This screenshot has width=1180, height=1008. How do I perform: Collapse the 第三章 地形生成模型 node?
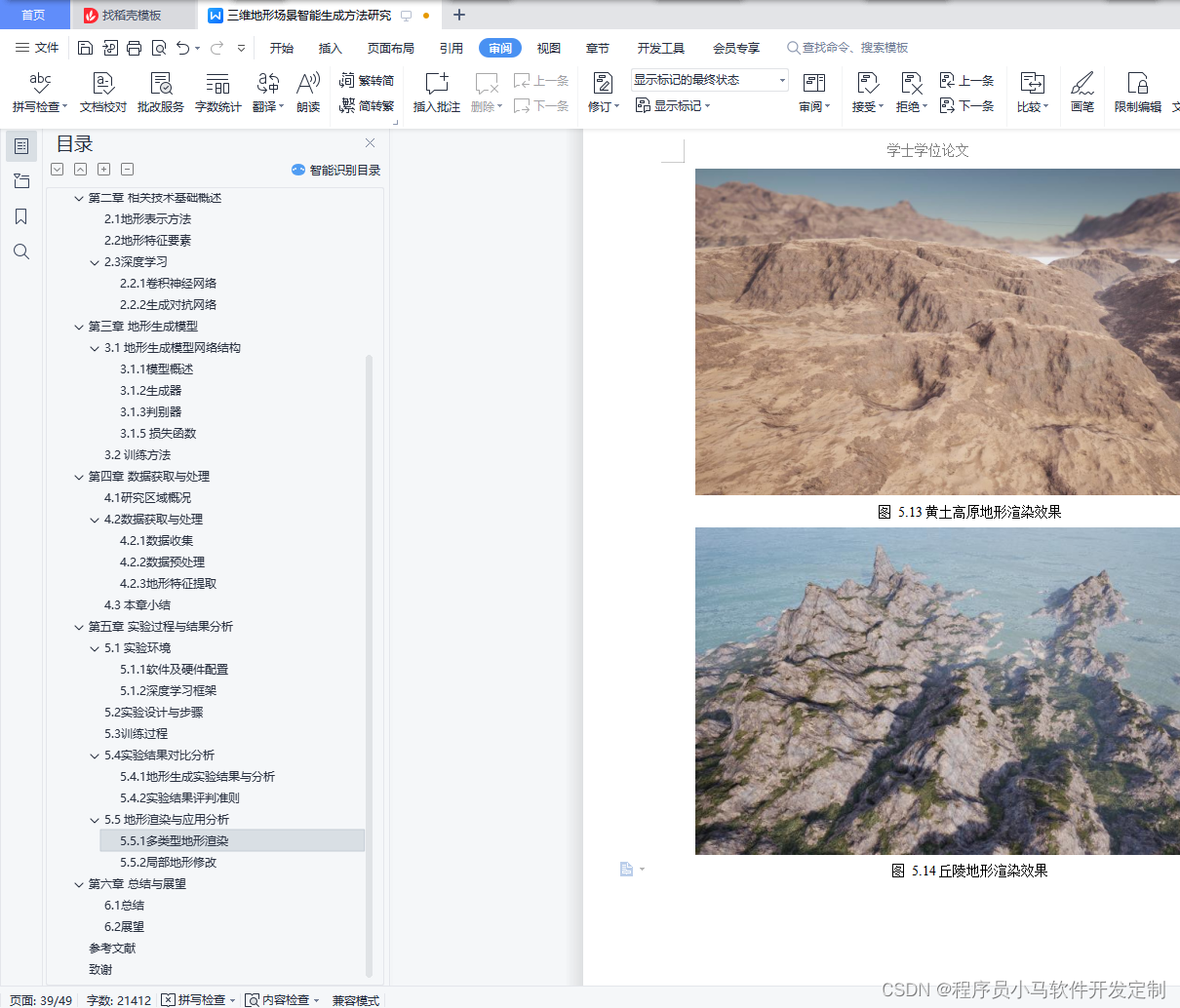(x=79, y=327)
